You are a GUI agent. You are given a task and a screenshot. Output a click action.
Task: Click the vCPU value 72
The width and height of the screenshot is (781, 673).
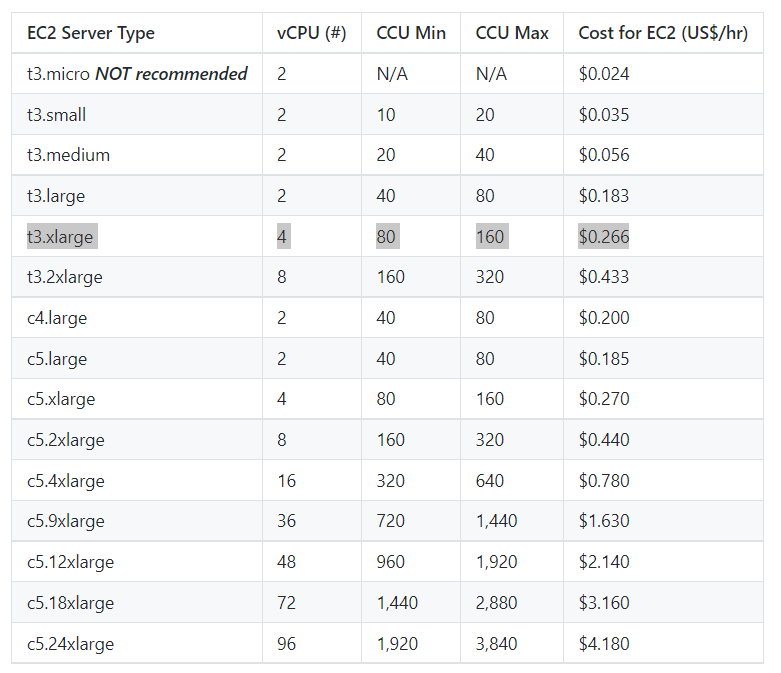coord(286,603)
